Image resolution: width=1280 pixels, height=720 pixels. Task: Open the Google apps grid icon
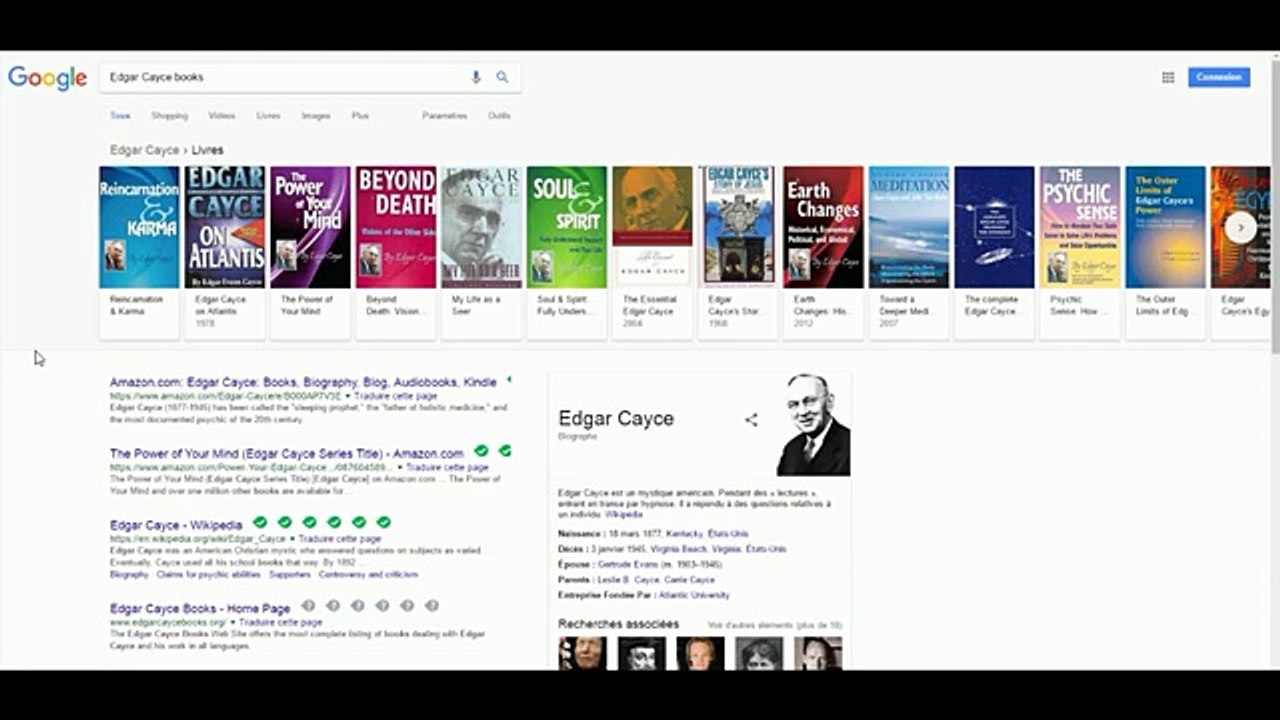[1168, 77]
